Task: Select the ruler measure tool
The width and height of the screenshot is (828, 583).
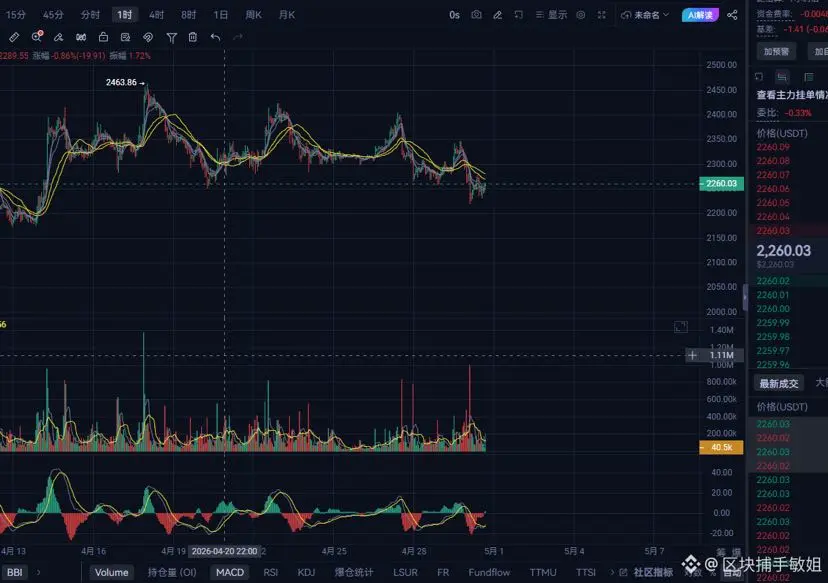Action: pyautogui.click(x=14, y=37)
